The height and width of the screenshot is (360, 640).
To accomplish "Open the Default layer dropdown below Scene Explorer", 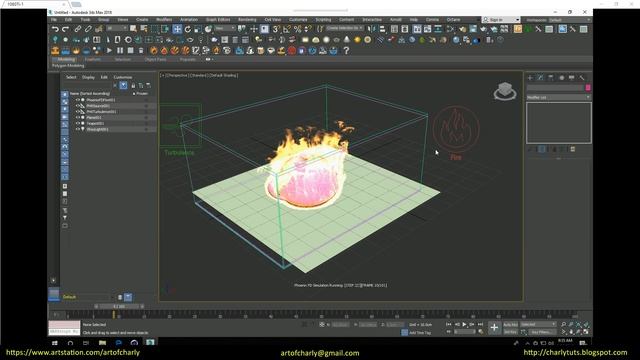I will pyautogui.click(x=88, y=297).
